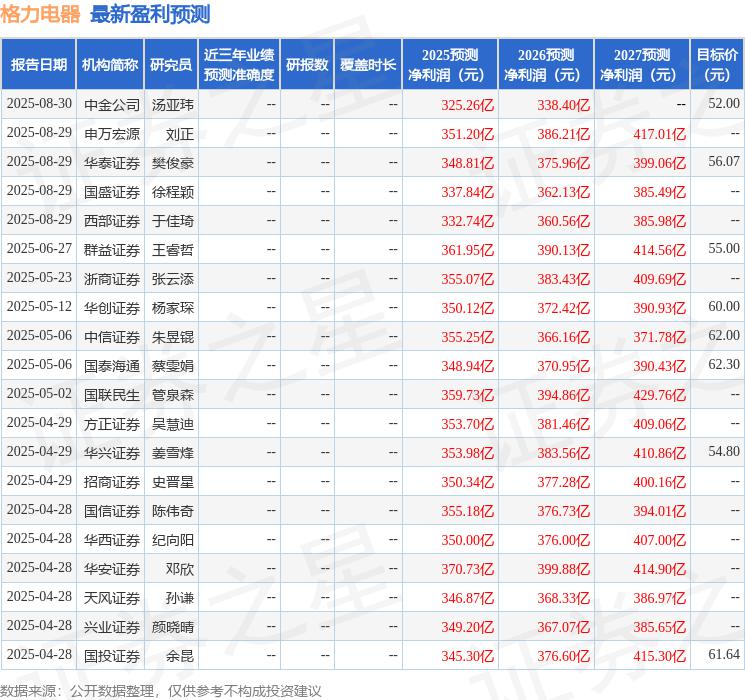Select analyst 于佳琦
This screenshot has width=745, height=700.
point(172,221)
